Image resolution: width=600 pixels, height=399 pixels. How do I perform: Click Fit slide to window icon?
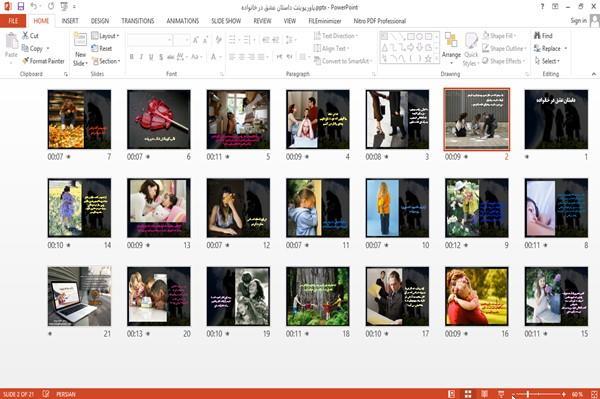click(x=594, y=394)
